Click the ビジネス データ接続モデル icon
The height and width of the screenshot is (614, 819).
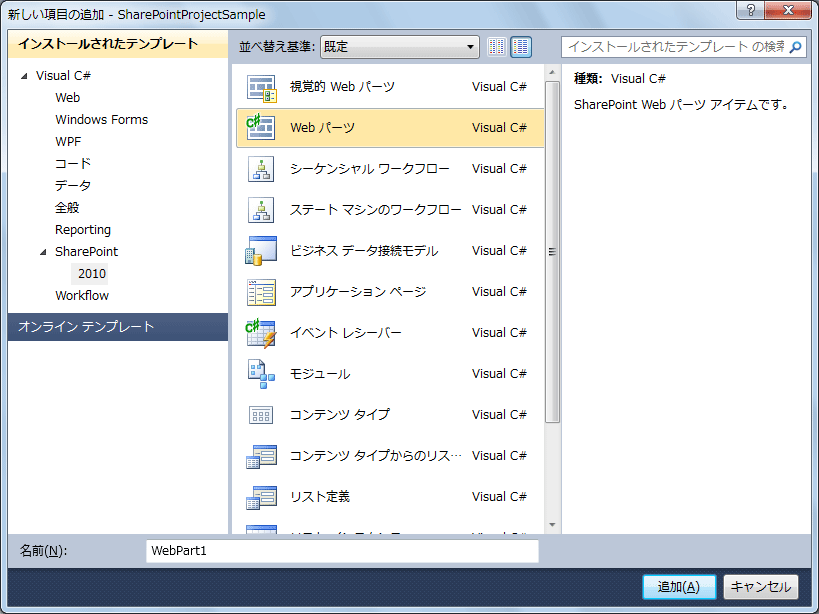261,251
